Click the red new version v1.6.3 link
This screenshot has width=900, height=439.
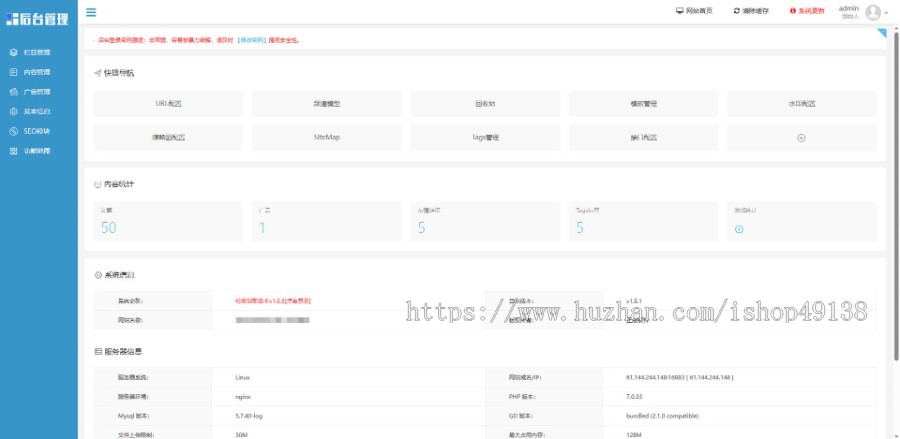point(273,301)
